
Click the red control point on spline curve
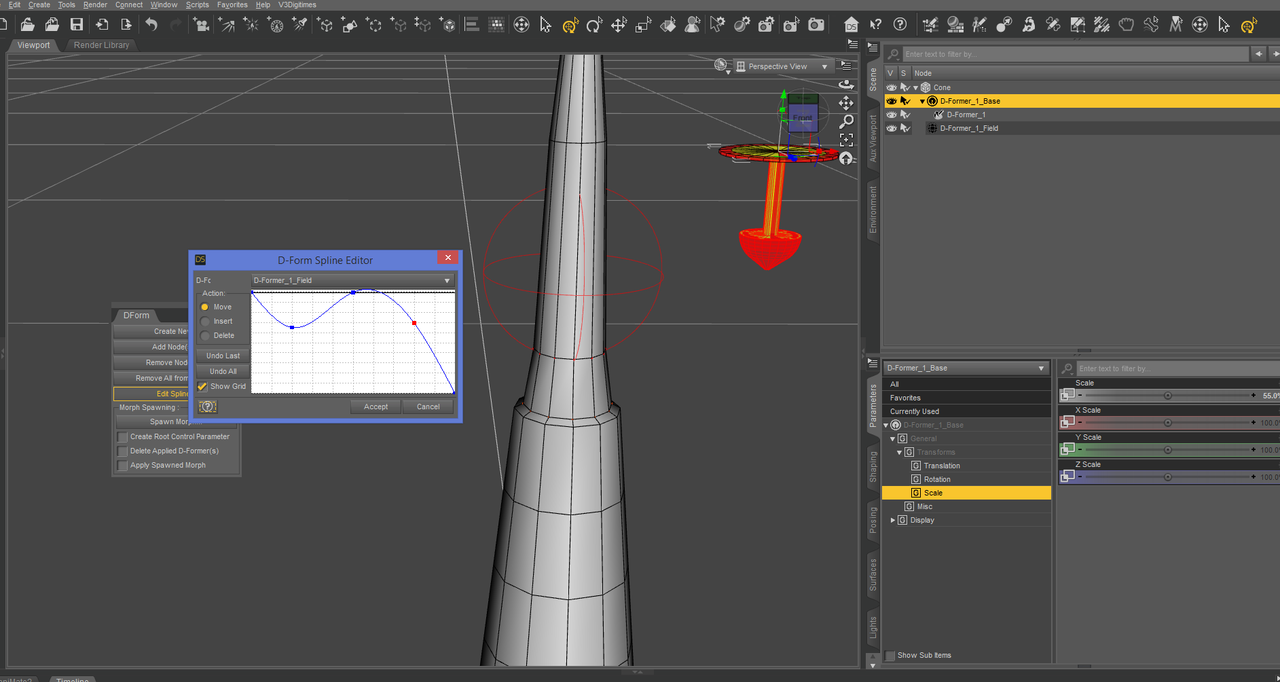point(414,323)
